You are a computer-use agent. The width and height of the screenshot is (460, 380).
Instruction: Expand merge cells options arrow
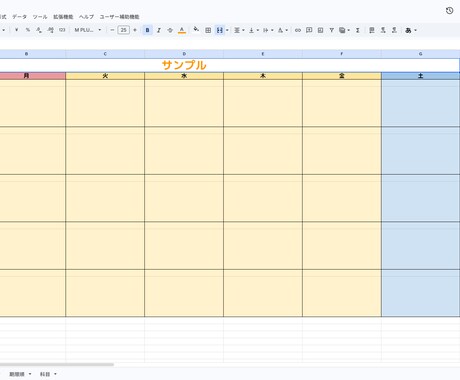[227, 30]
